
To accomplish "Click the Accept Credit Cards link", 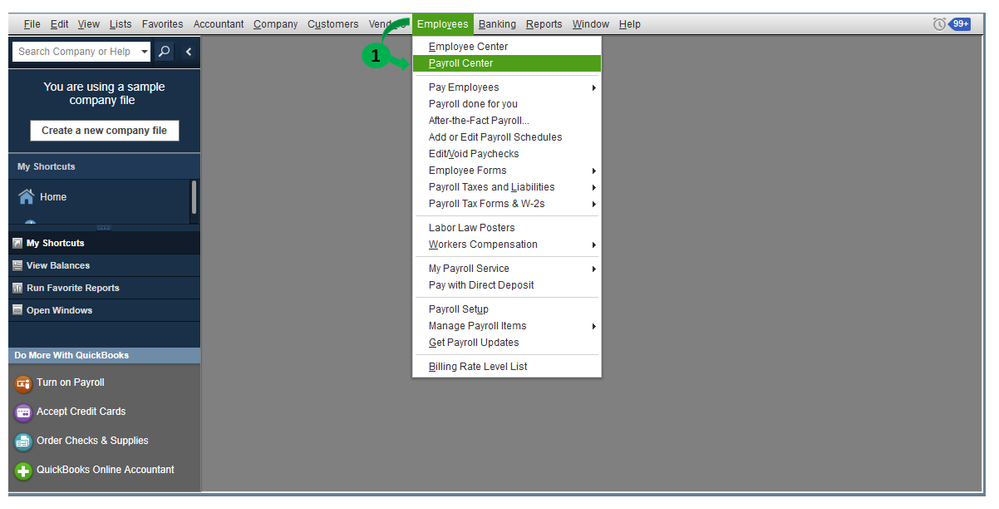I will point(81,412).
